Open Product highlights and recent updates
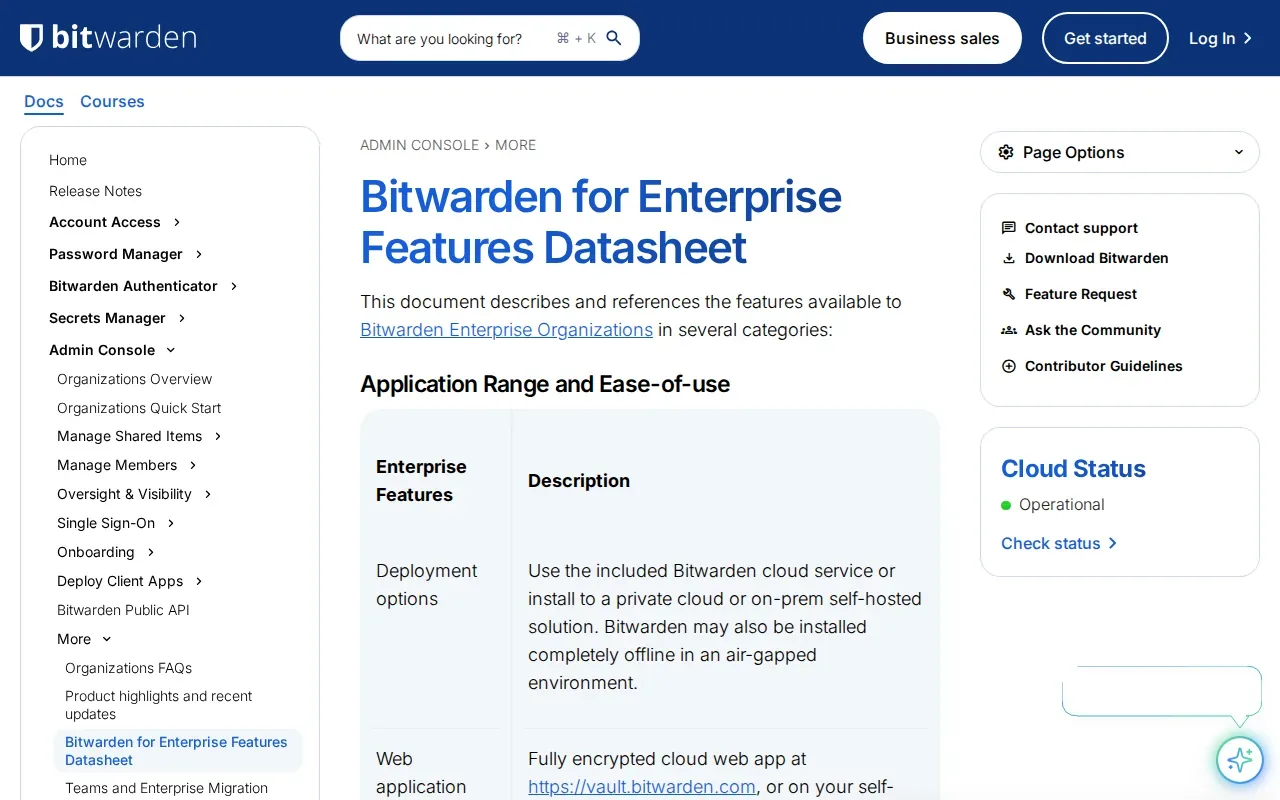 159,705
